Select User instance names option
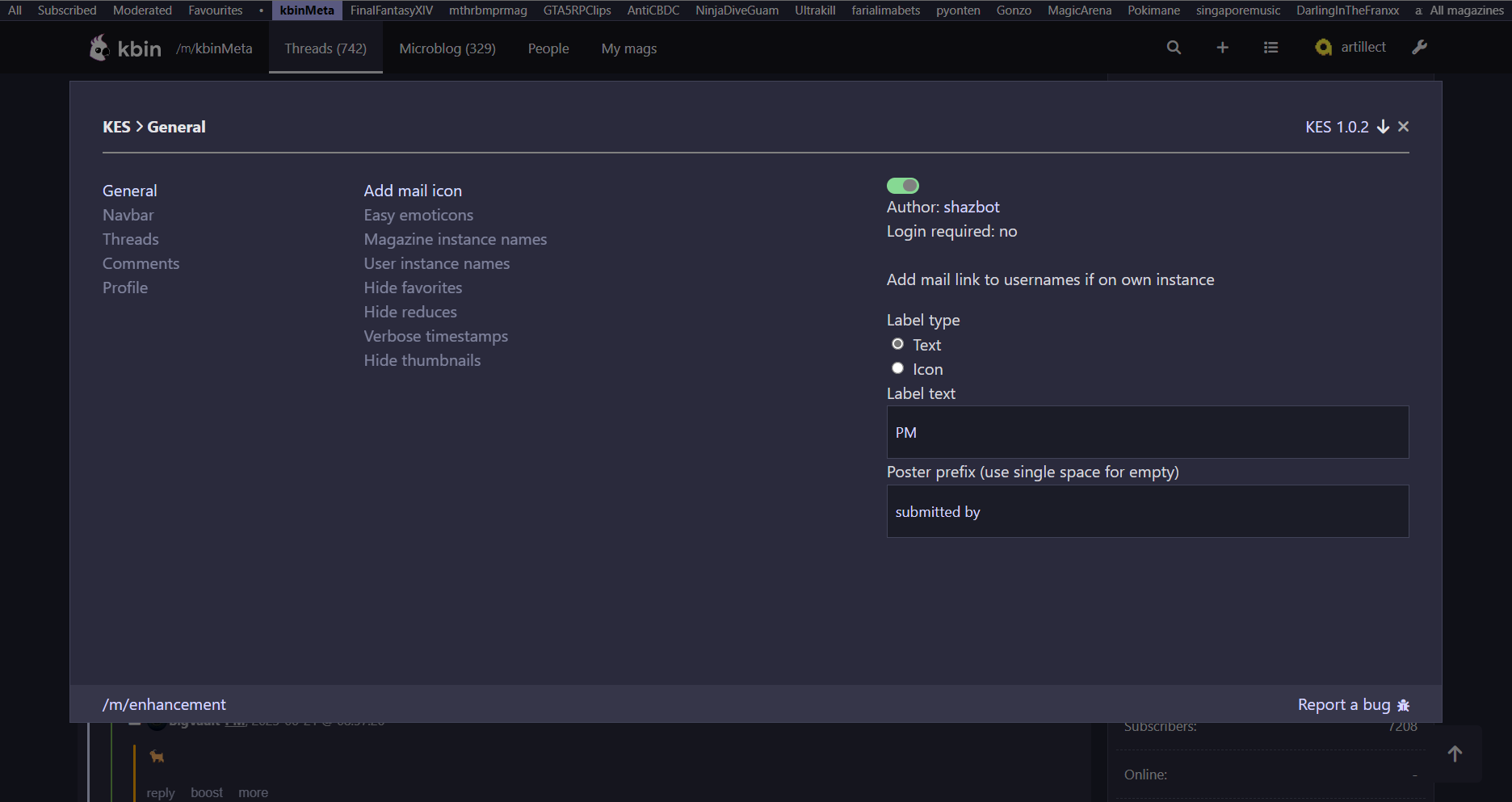The width and height of the screenshot is (1512, 802). click(437, 263)
